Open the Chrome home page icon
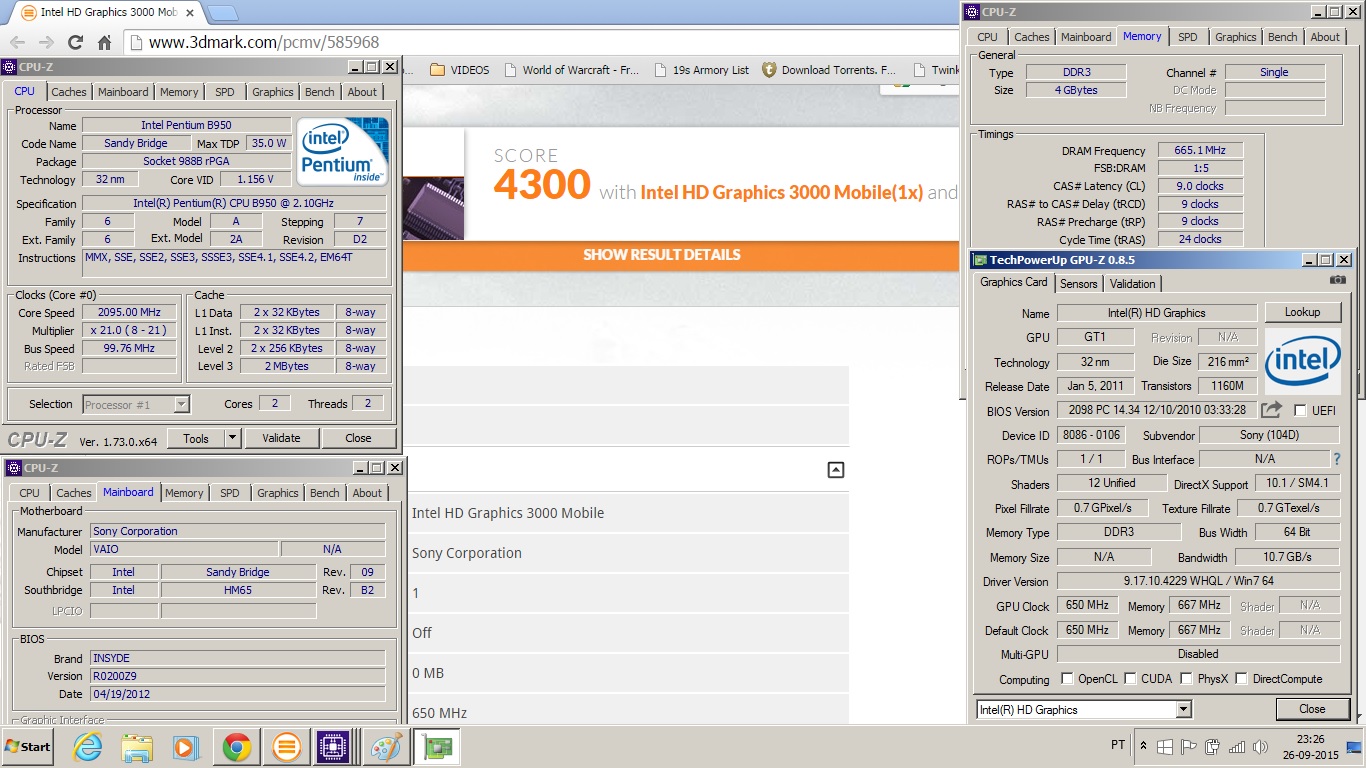This screenshot has width=1366, height=768. 104,42
